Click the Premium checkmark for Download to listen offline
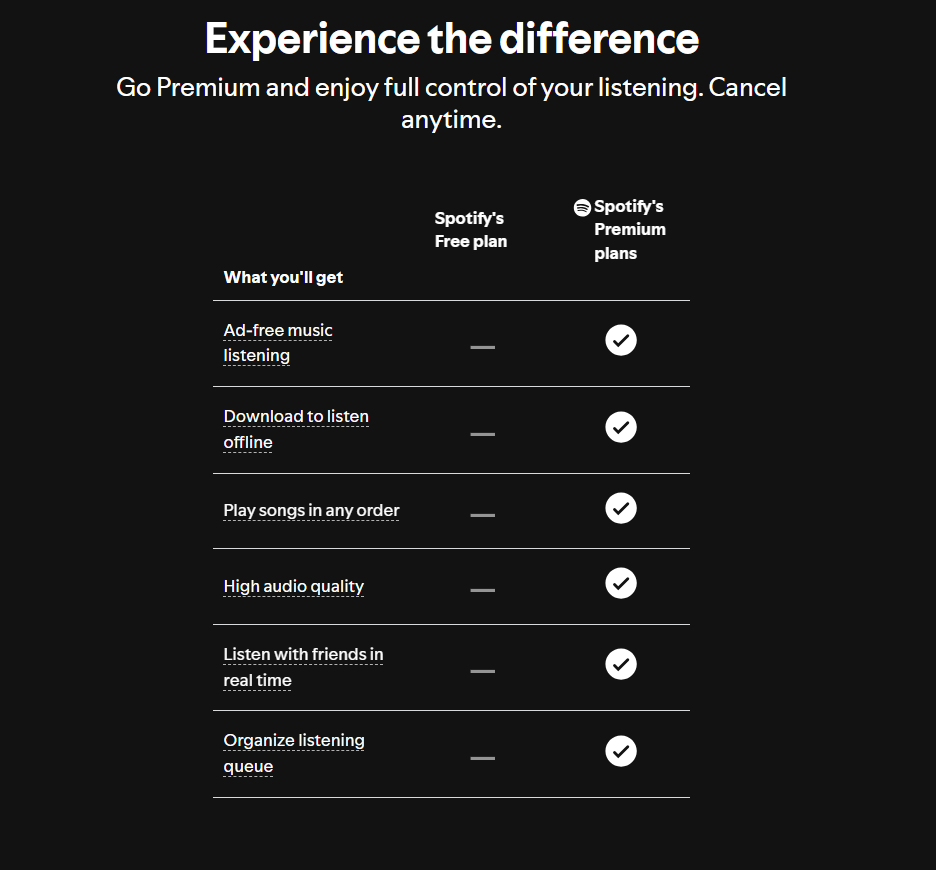Viewport: 936px width, 870px height. 621,427
